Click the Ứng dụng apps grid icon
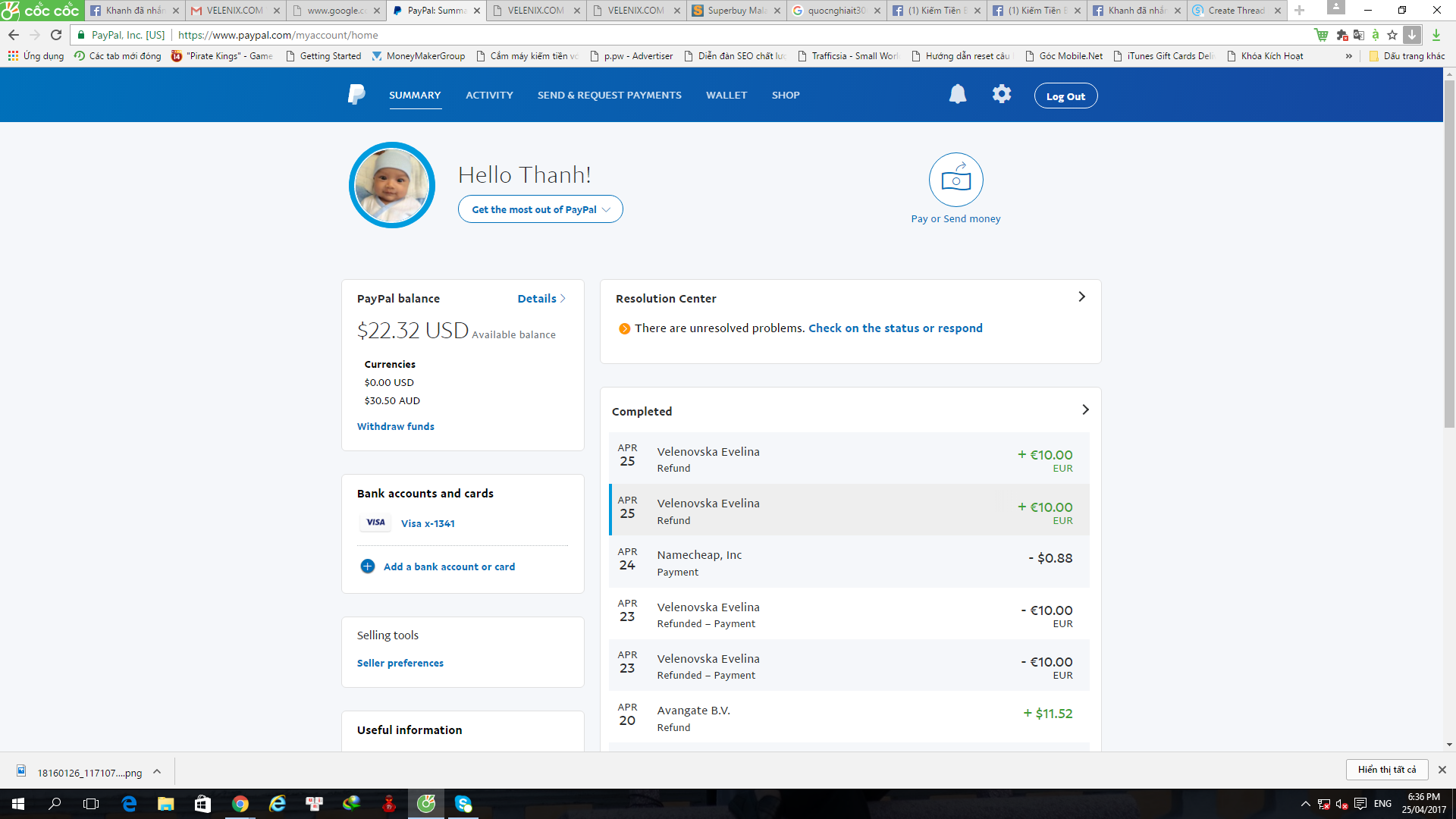The width and height of the screenshot is (1456, 819). coord(13,56)
